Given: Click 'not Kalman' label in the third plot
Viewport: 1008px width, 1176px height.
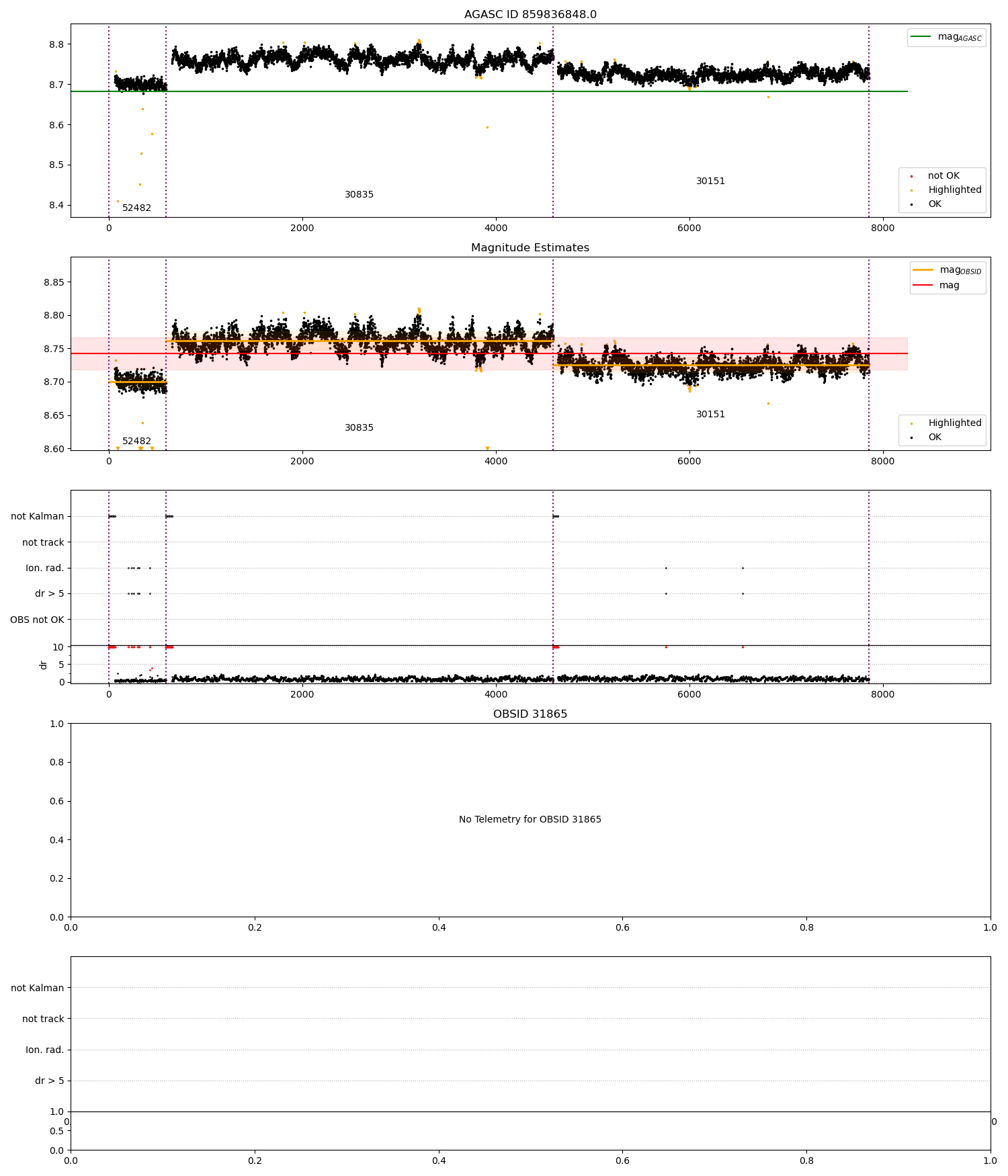Looking at the screenshot, I should pos(38,517).
